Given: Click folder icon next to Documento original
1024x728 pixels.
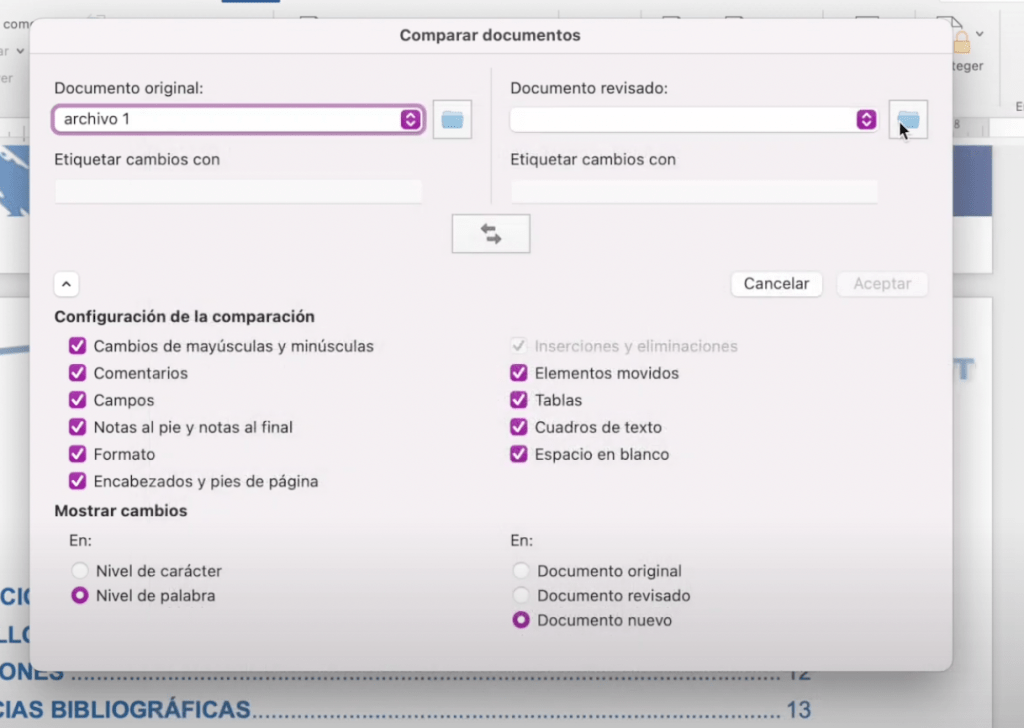Looking at the screenshot, I should [452, 120].
